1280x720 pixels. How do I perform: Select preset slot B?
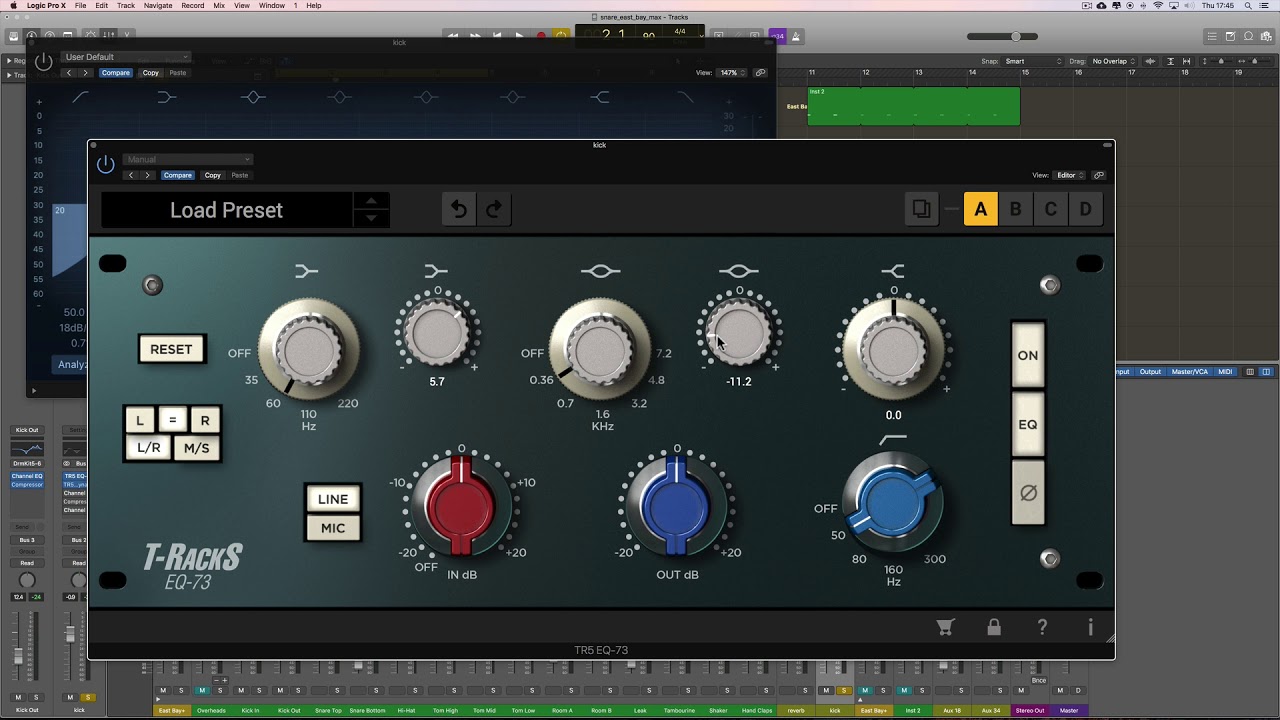coord(1016,209)
